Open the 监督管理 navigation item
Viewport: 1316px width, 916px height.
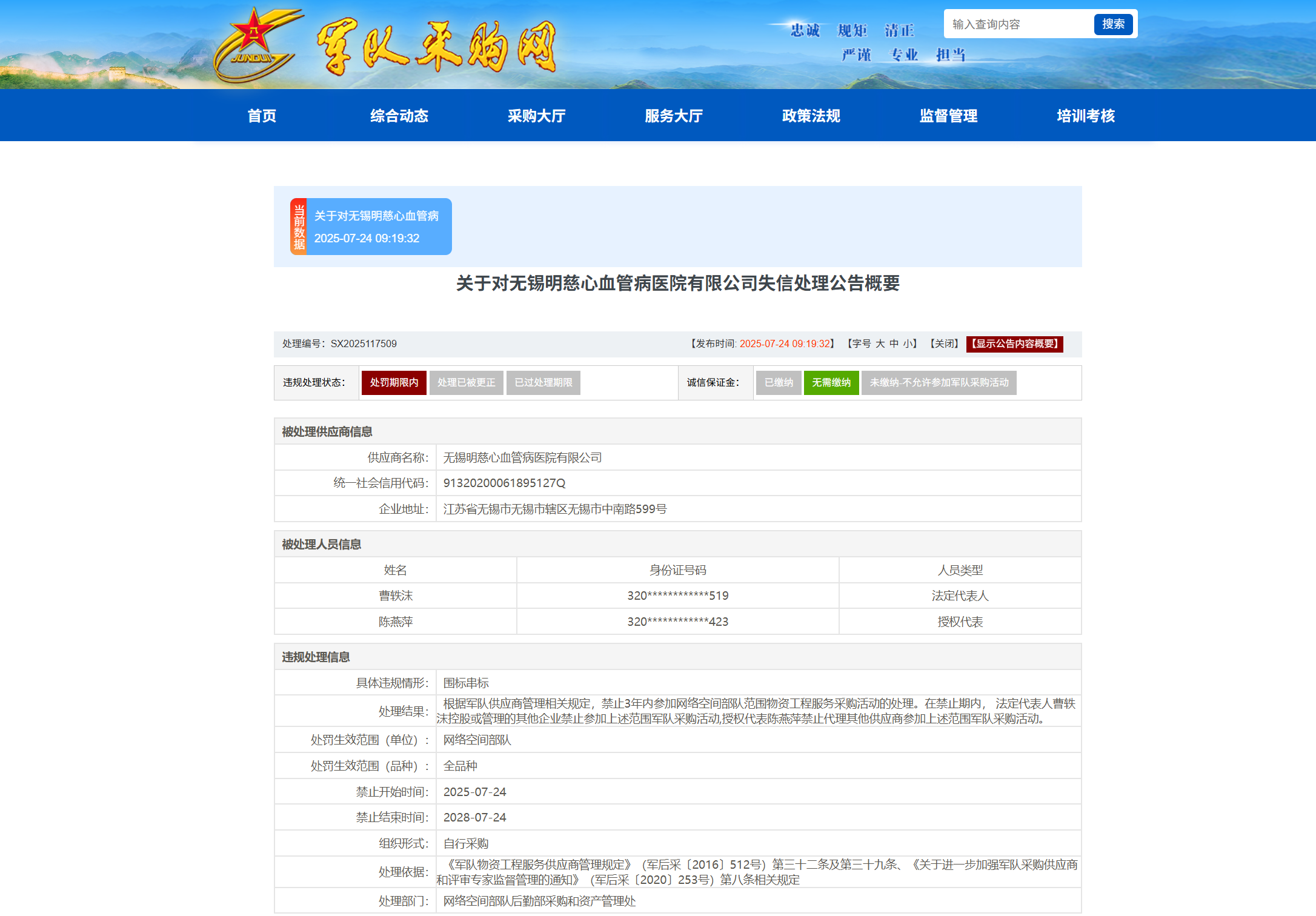tap(948, 116)
